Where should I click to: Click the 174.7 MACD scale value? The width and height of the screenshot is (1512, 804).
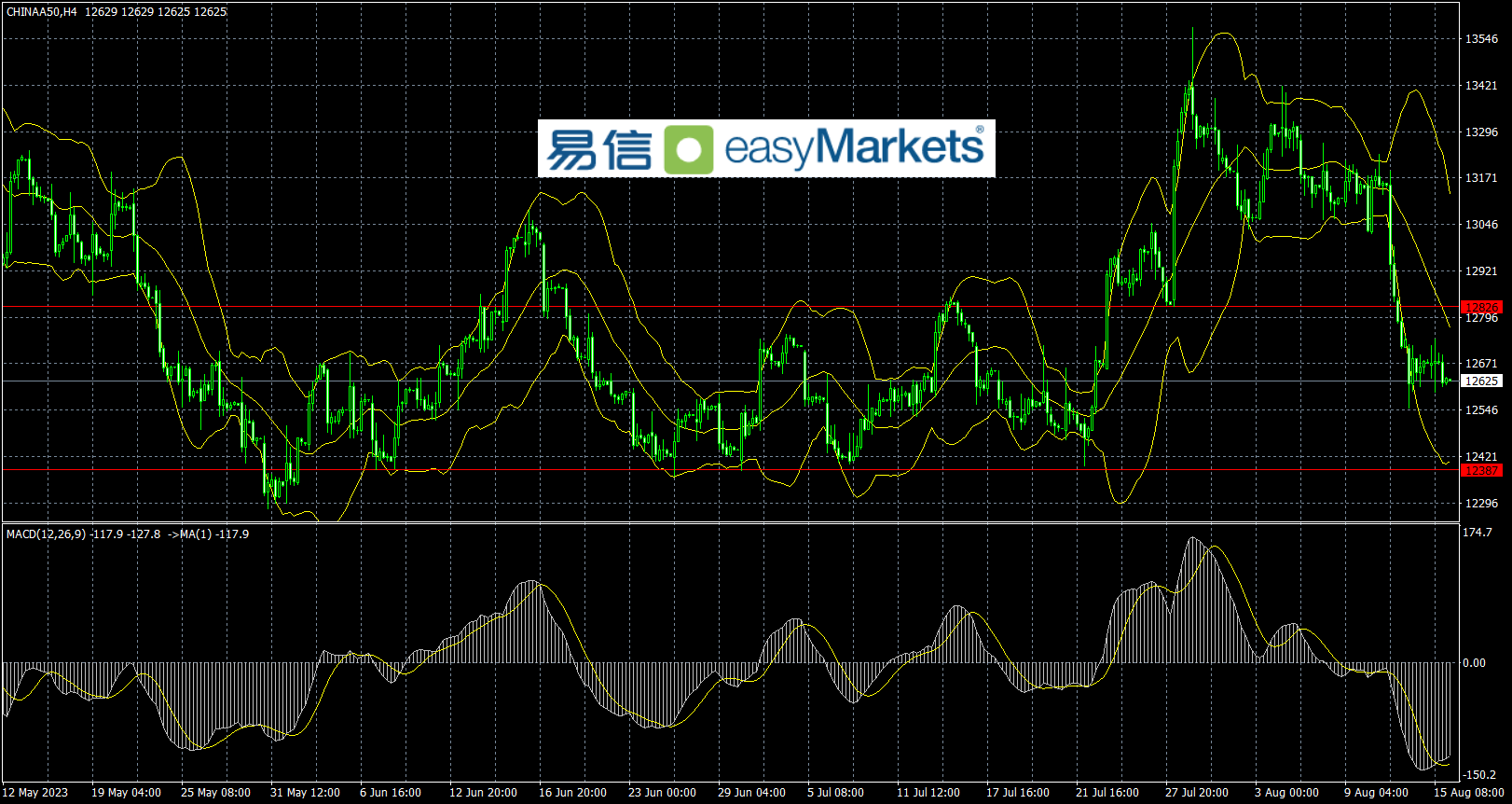coord(1478,533)
